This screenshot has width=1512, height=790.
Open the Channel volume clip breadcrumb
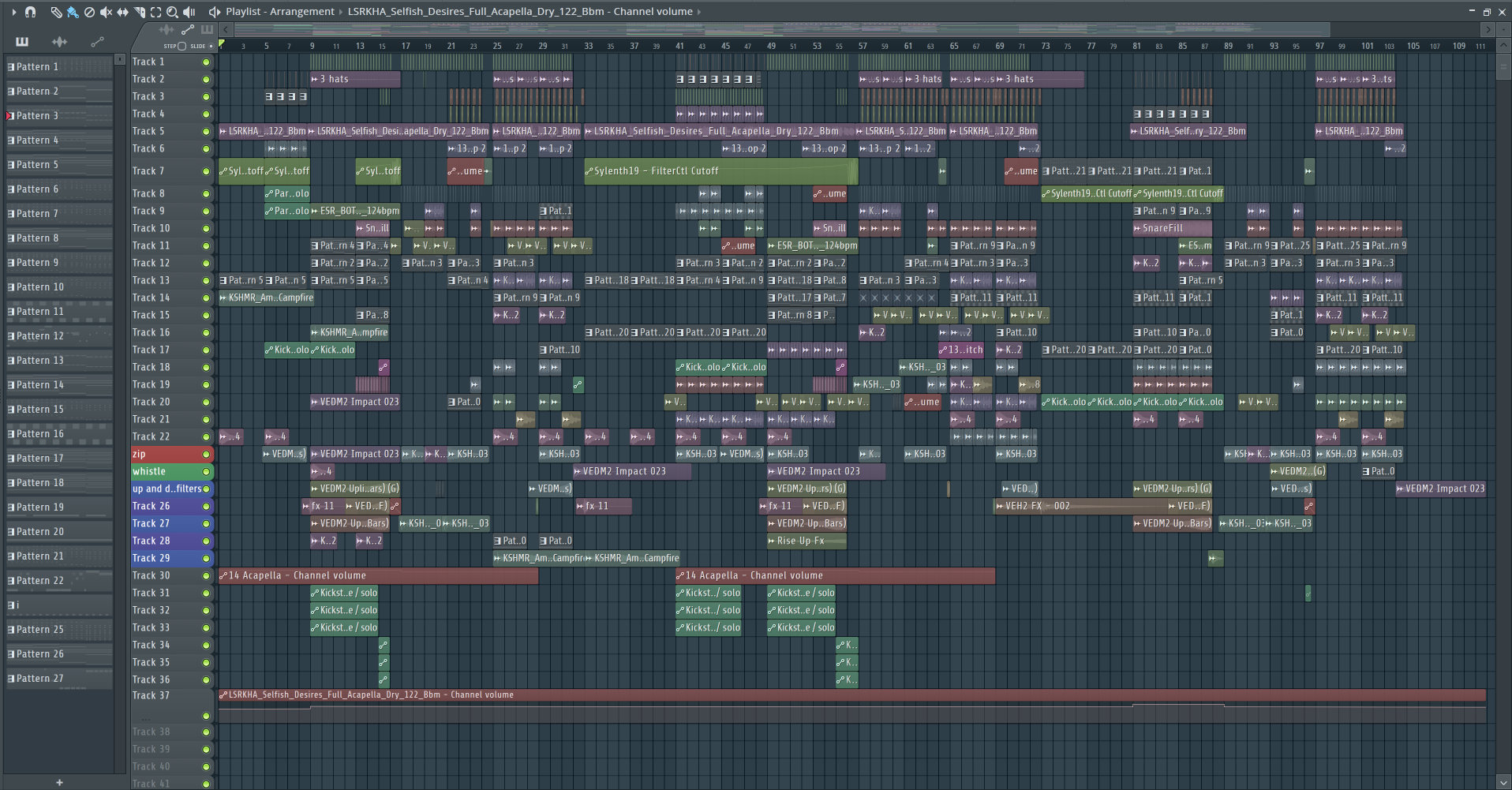pos(520,12)
